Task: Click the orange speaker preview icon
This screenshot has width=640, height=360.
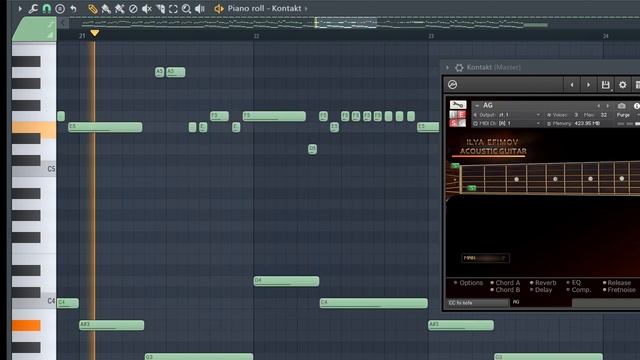Action: pos(219,8)
